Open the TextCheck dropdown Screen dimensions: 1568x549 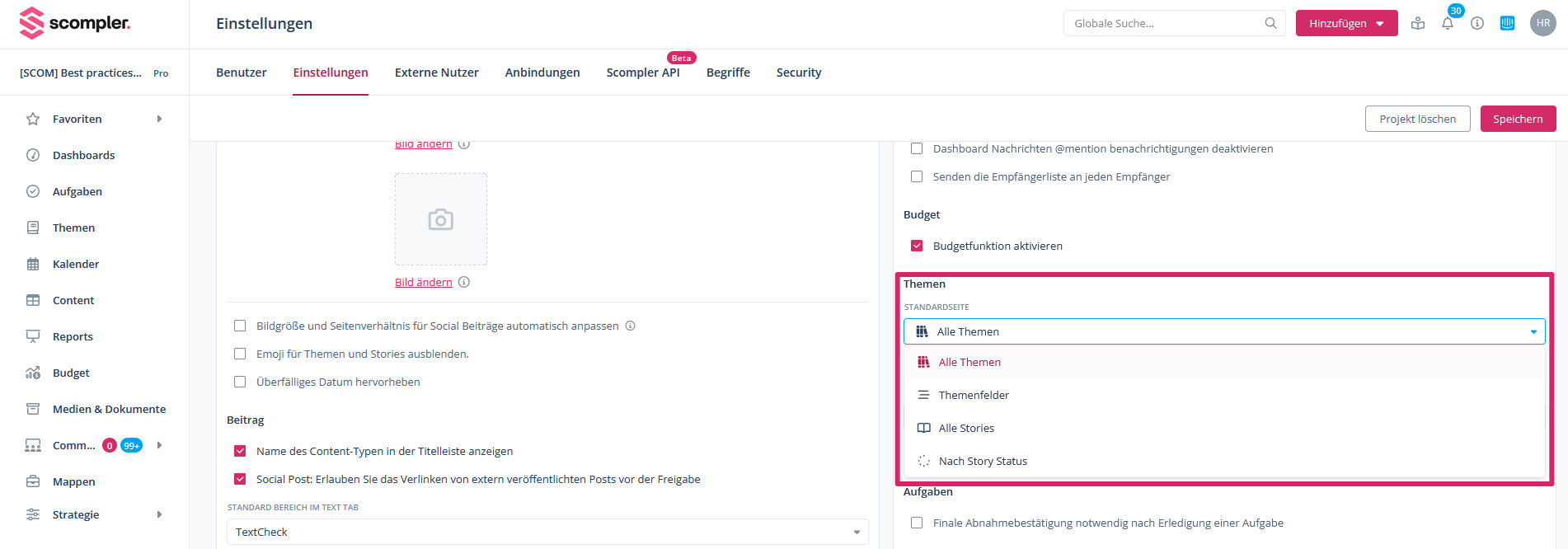click(x=547, y=532)
